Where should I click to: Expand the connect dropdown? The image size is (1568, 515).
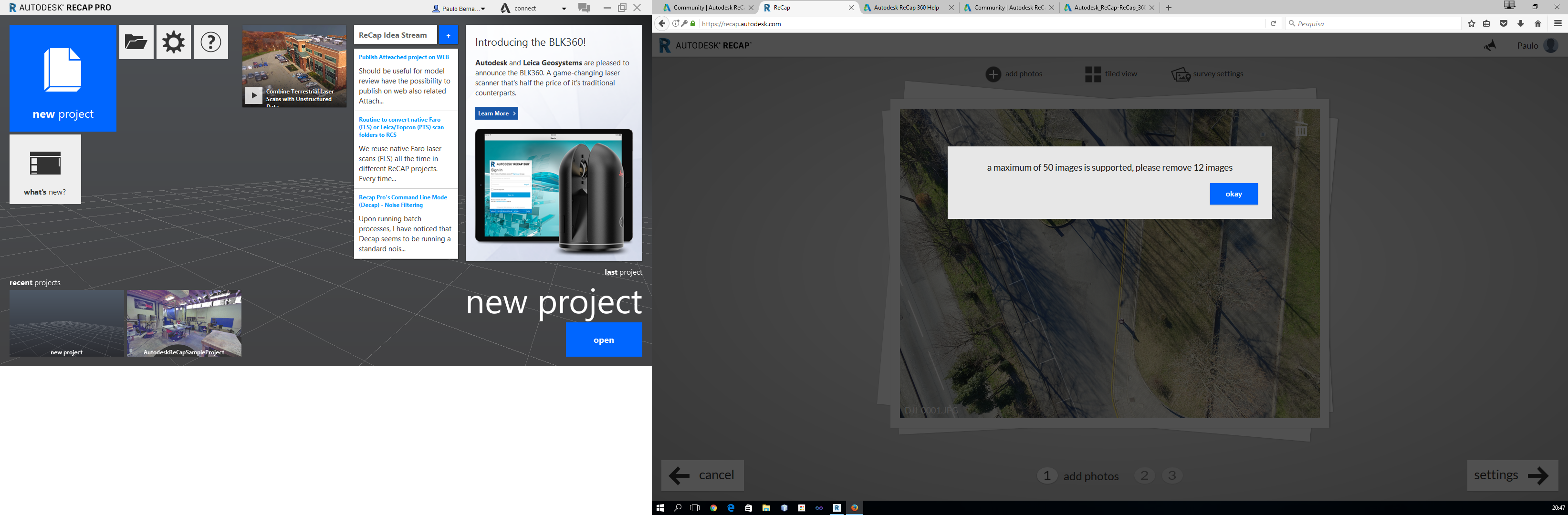[x=563, y=8]
